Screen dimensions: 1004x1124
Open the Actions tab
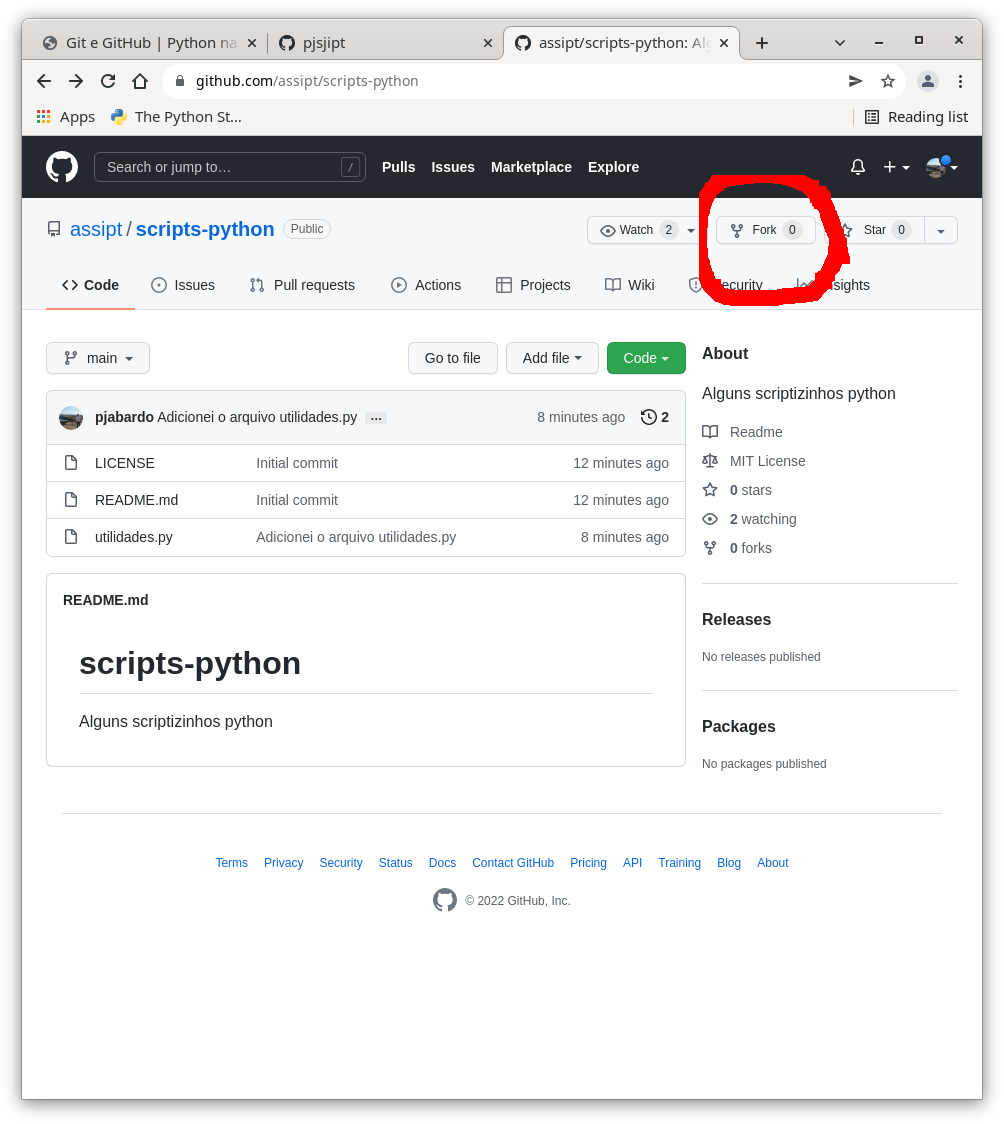(426, 285)
